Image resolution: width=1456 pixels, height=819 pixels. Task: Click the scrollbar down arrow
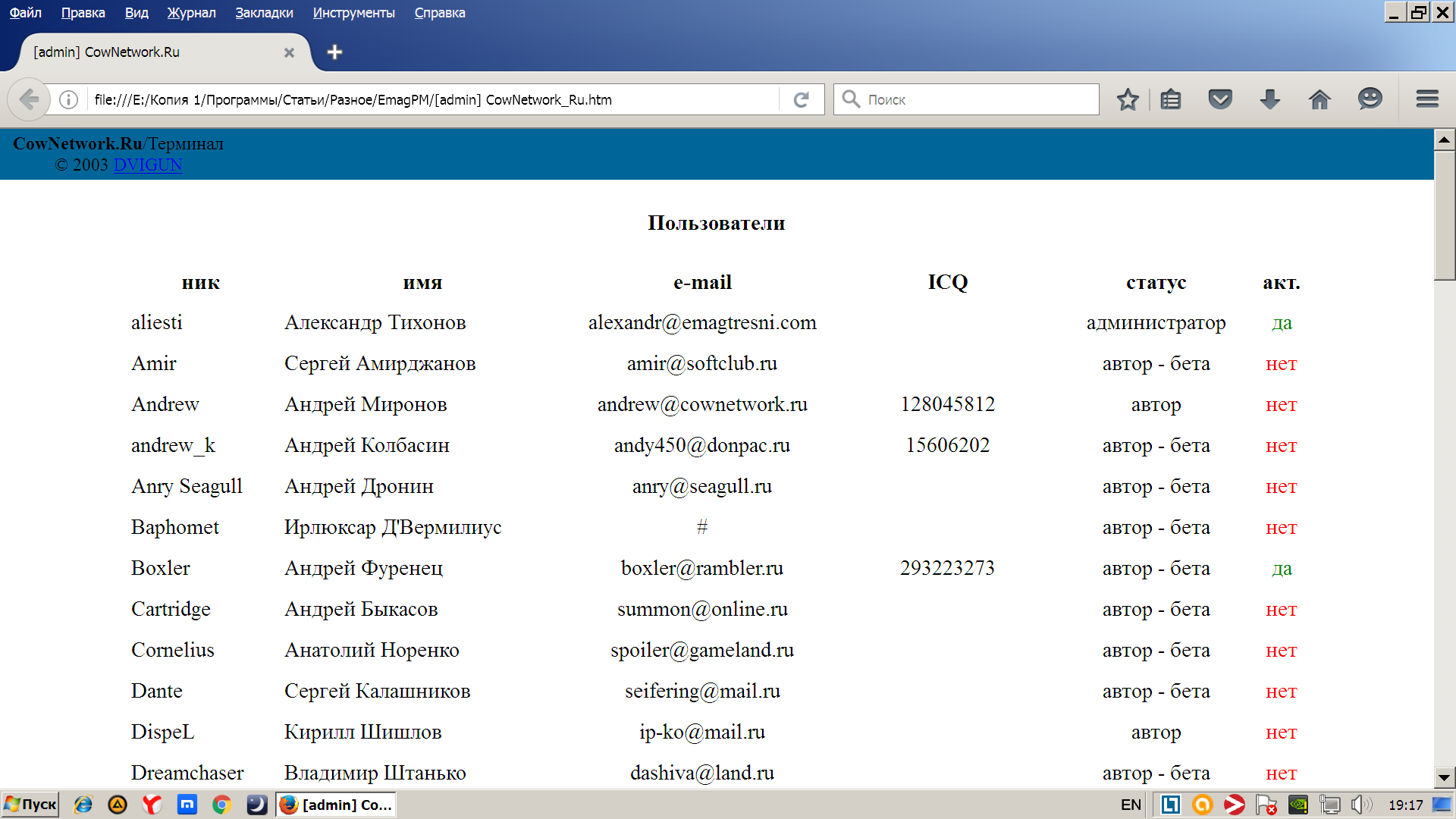click(x=1444, y=777)
